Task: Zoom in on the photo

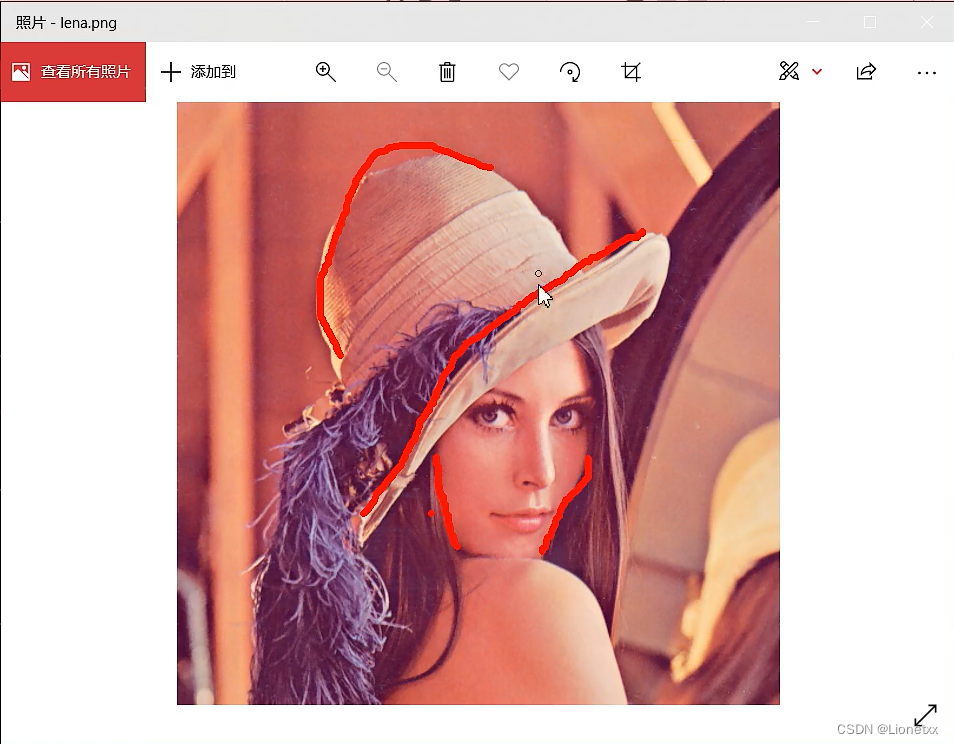Action: tap(326, 72)
